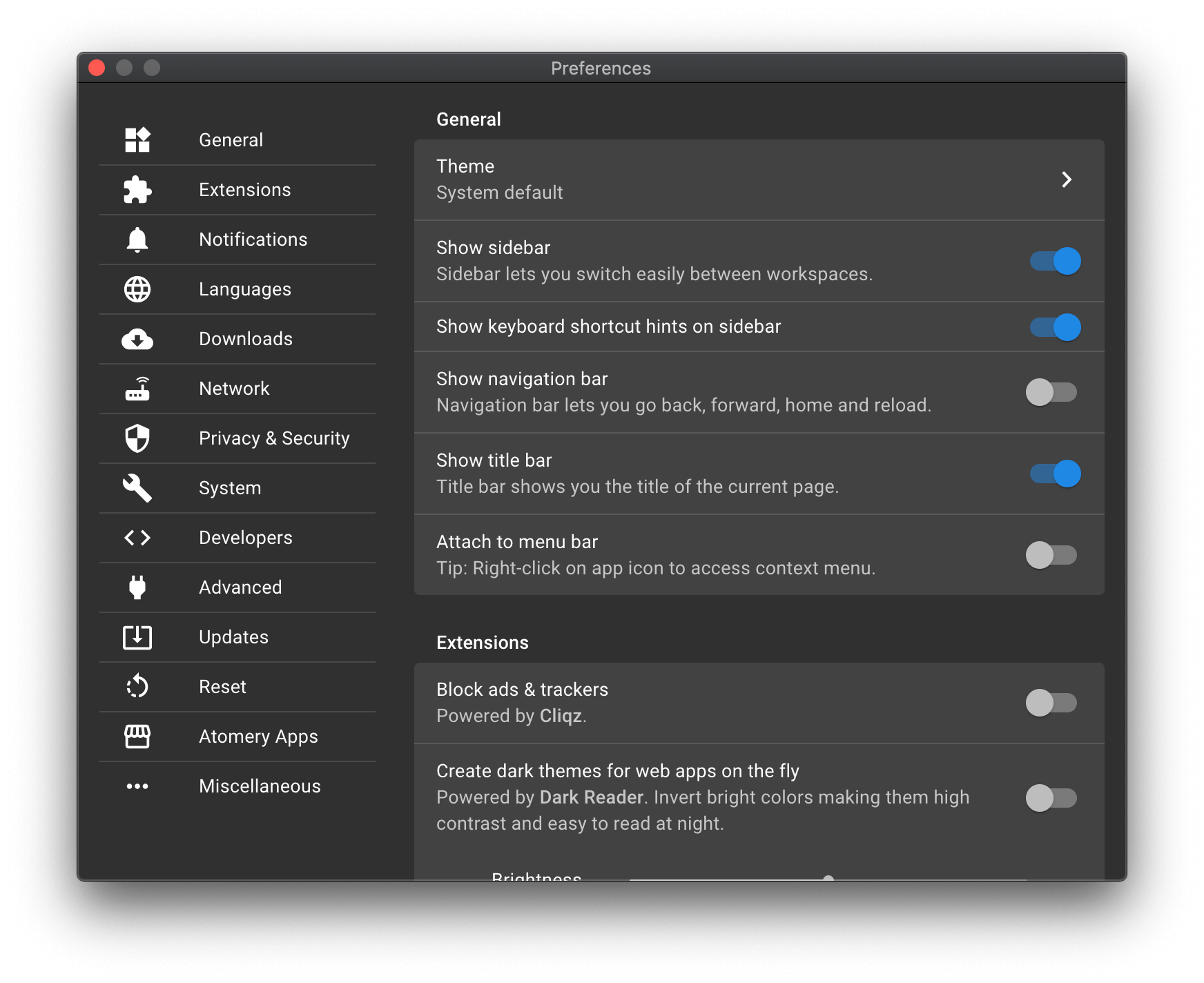Toggle on dark themes for web apps

pyautogui.click(x=1051, y=798)
